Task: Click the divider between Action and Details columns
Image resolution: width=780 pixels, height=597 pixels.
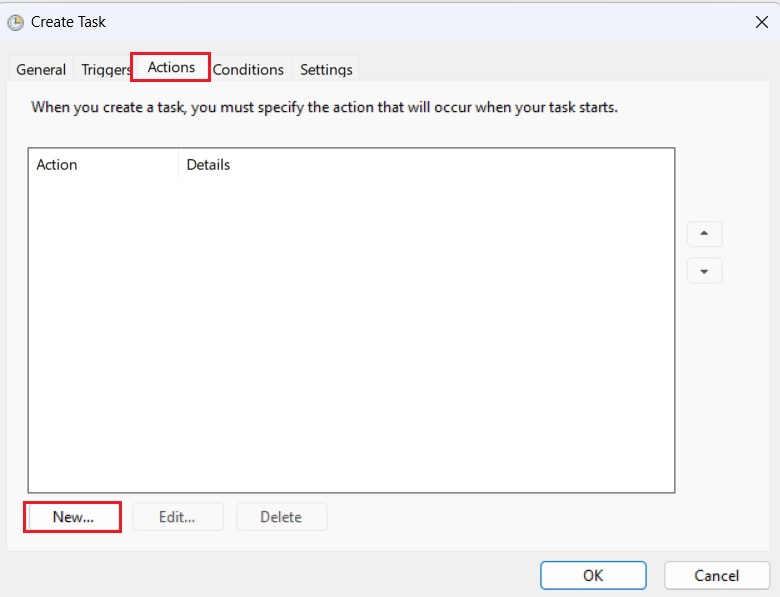Action: [x=178, y=165]
